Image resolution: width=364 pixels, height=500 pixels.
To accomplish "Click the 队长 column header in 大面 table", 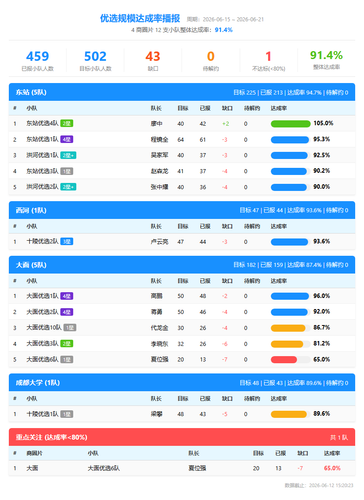I will click(x=156, y=281).
